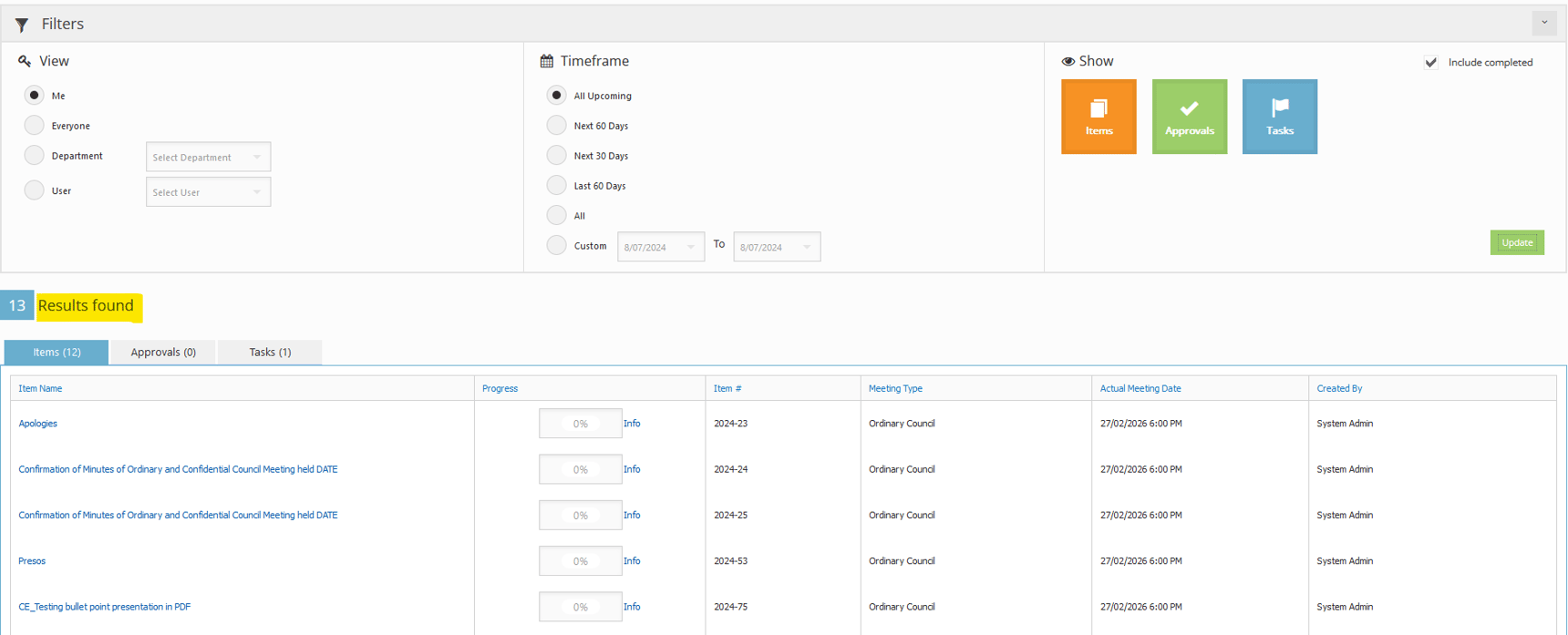1568x635 pixels.
Task: Click the green Approvals tile
Action: coord(1189,117)
